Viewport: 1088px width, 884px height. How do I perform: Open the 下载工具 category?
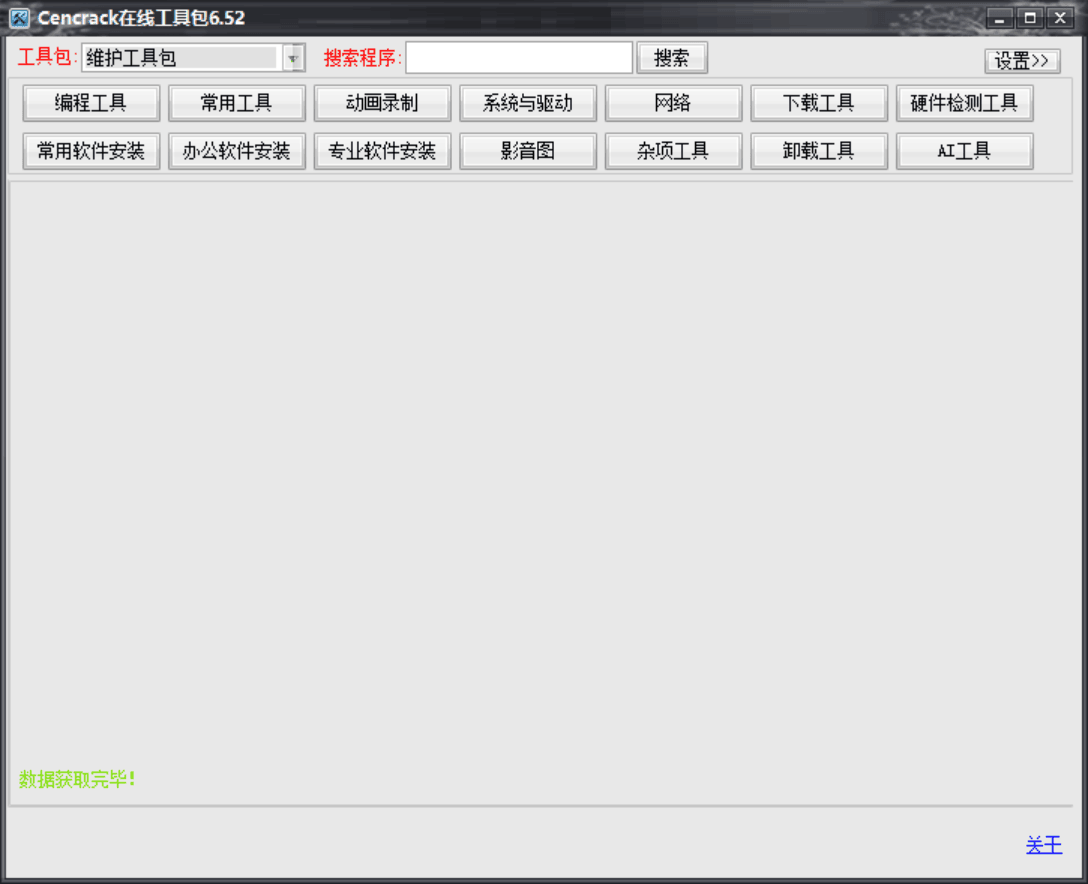pyautogui.click(x=819, y=102)
